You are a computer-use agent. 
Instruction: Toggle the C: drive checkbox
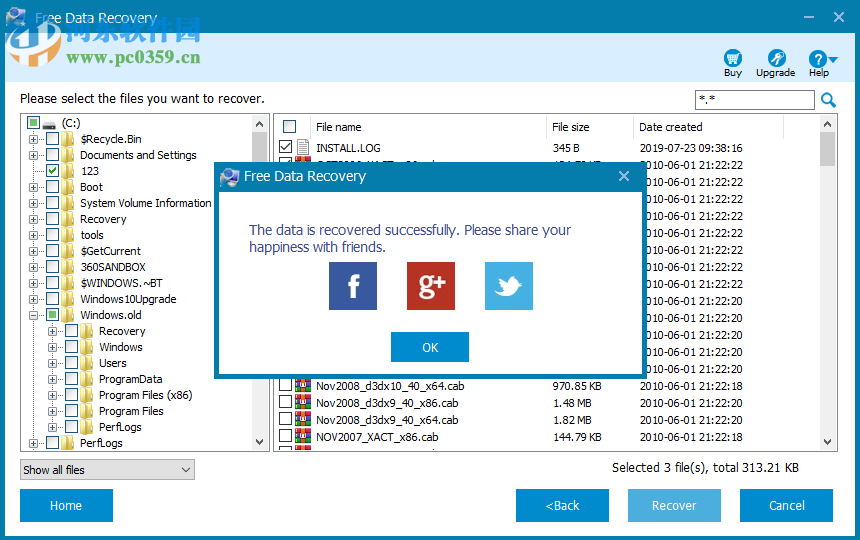point(33,122)
